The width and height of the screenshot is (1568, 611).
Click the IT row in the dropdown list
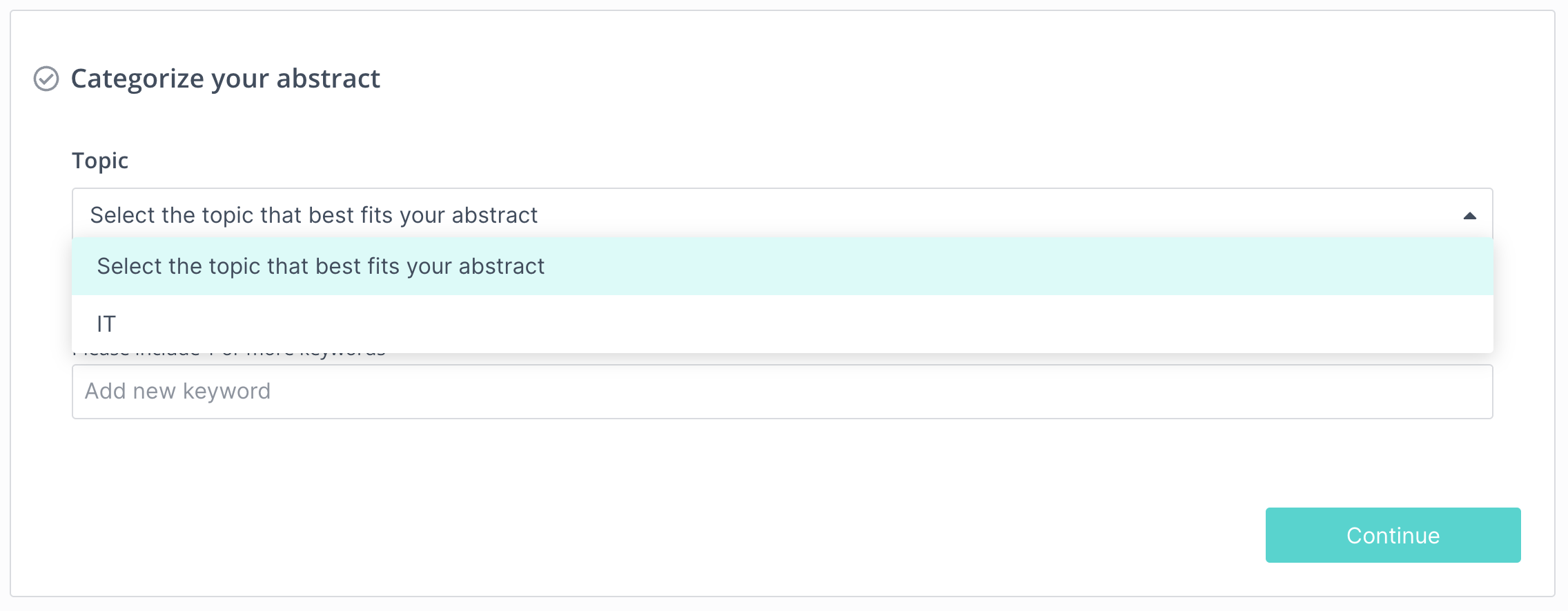[783, 324]
